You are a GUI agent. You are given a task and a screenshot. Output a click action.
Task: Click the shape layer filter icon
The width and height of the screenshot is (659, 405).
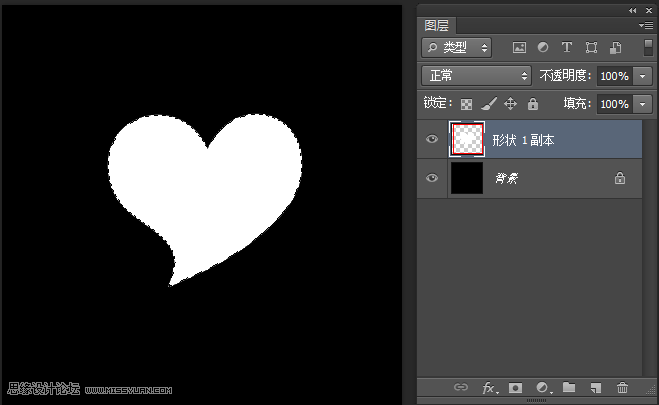(591, 47)
